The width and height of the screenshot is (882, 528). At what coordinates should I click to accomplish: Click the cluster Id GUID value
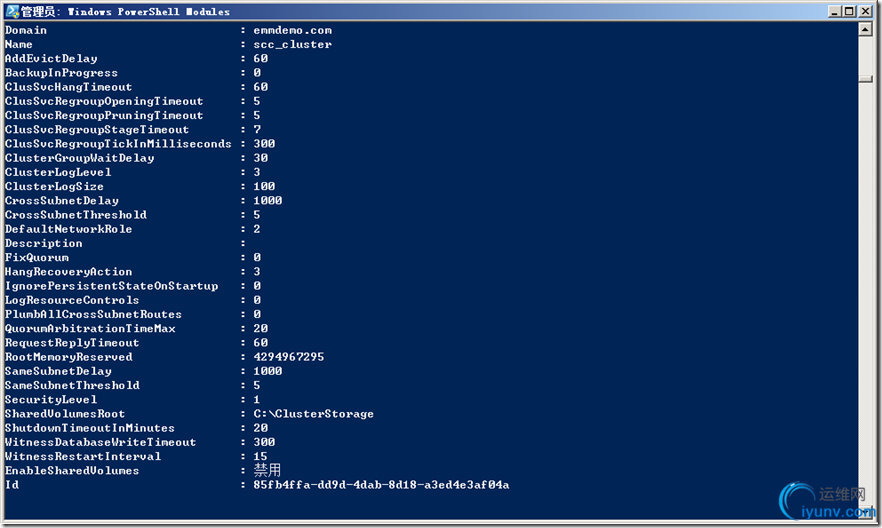pos(381,485)
